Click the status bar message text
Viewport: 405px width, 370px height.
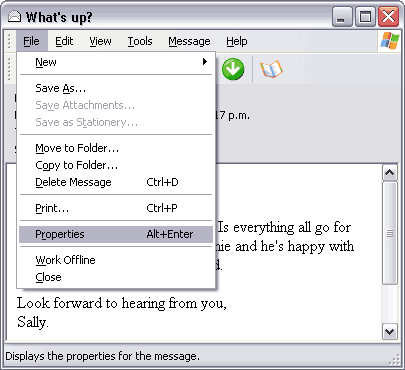103,356
